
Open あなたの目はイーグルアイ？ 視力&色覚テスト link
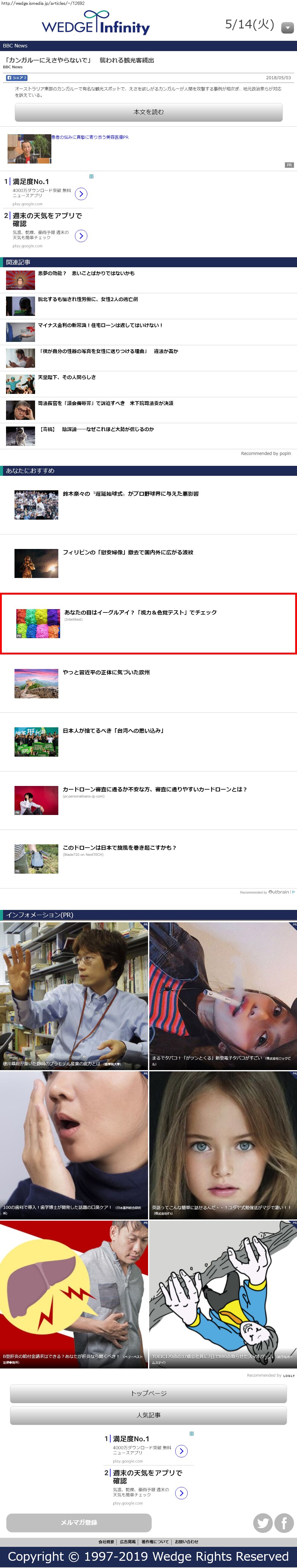[140, 612]
